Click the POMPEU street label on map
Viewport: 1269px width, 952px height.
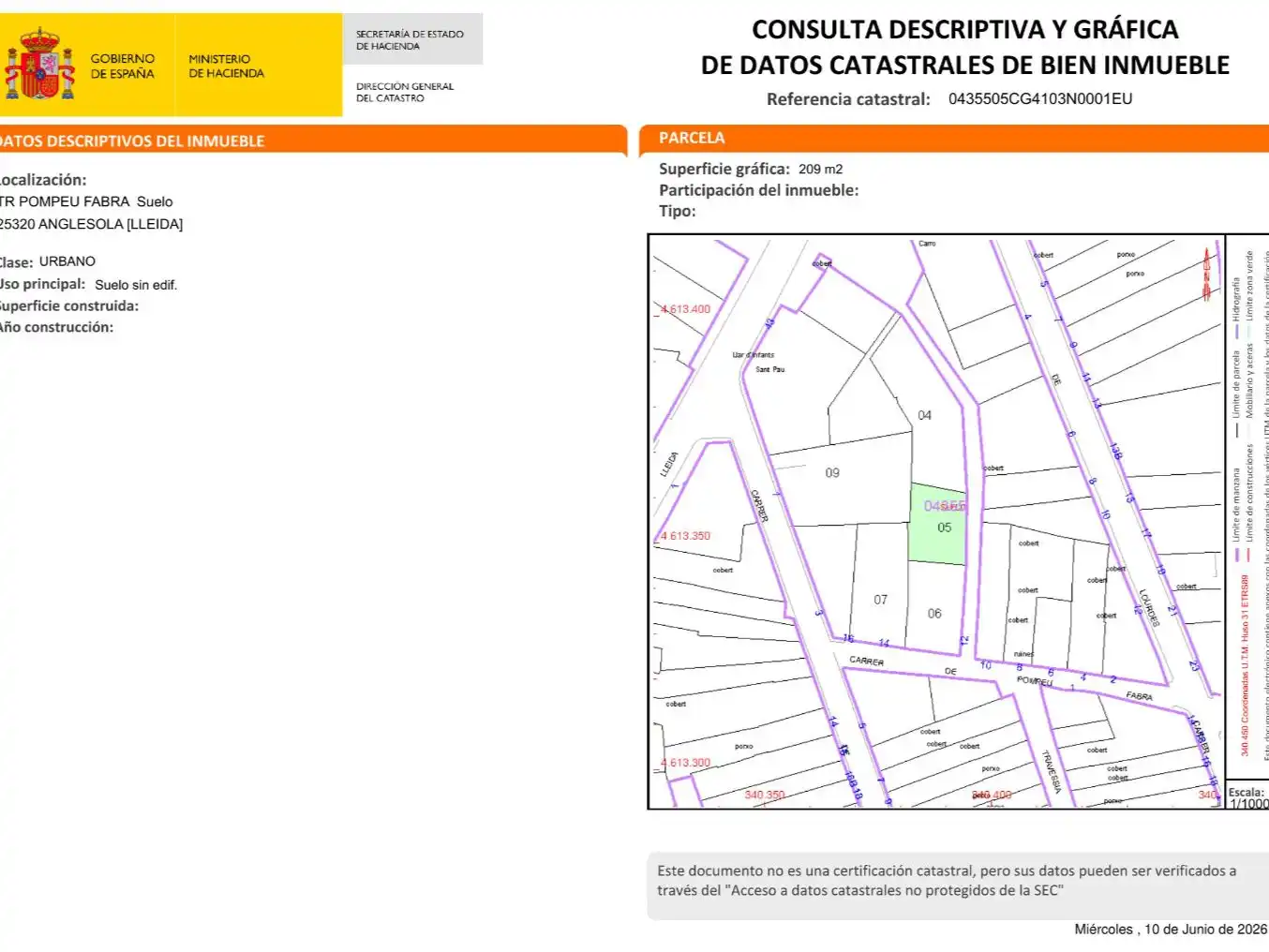[x=1035, y=680]
